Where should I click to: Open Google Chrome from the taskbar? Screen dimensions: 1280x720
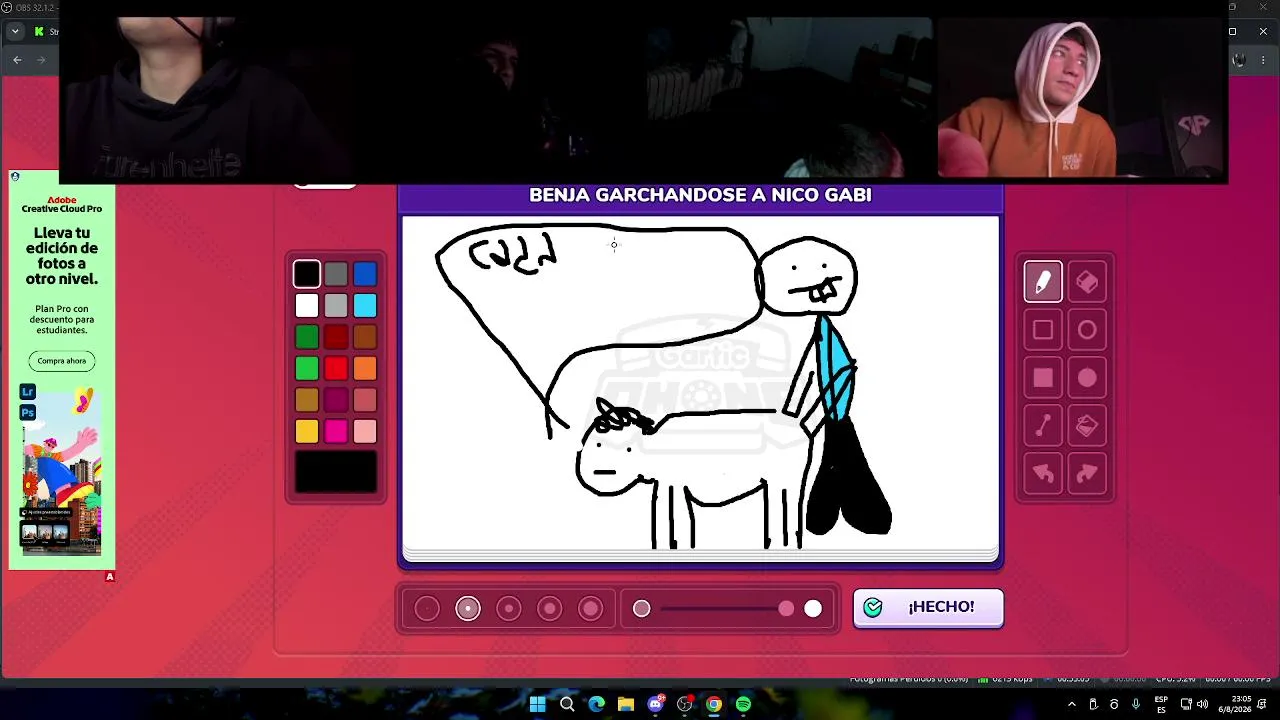(714, 704)
